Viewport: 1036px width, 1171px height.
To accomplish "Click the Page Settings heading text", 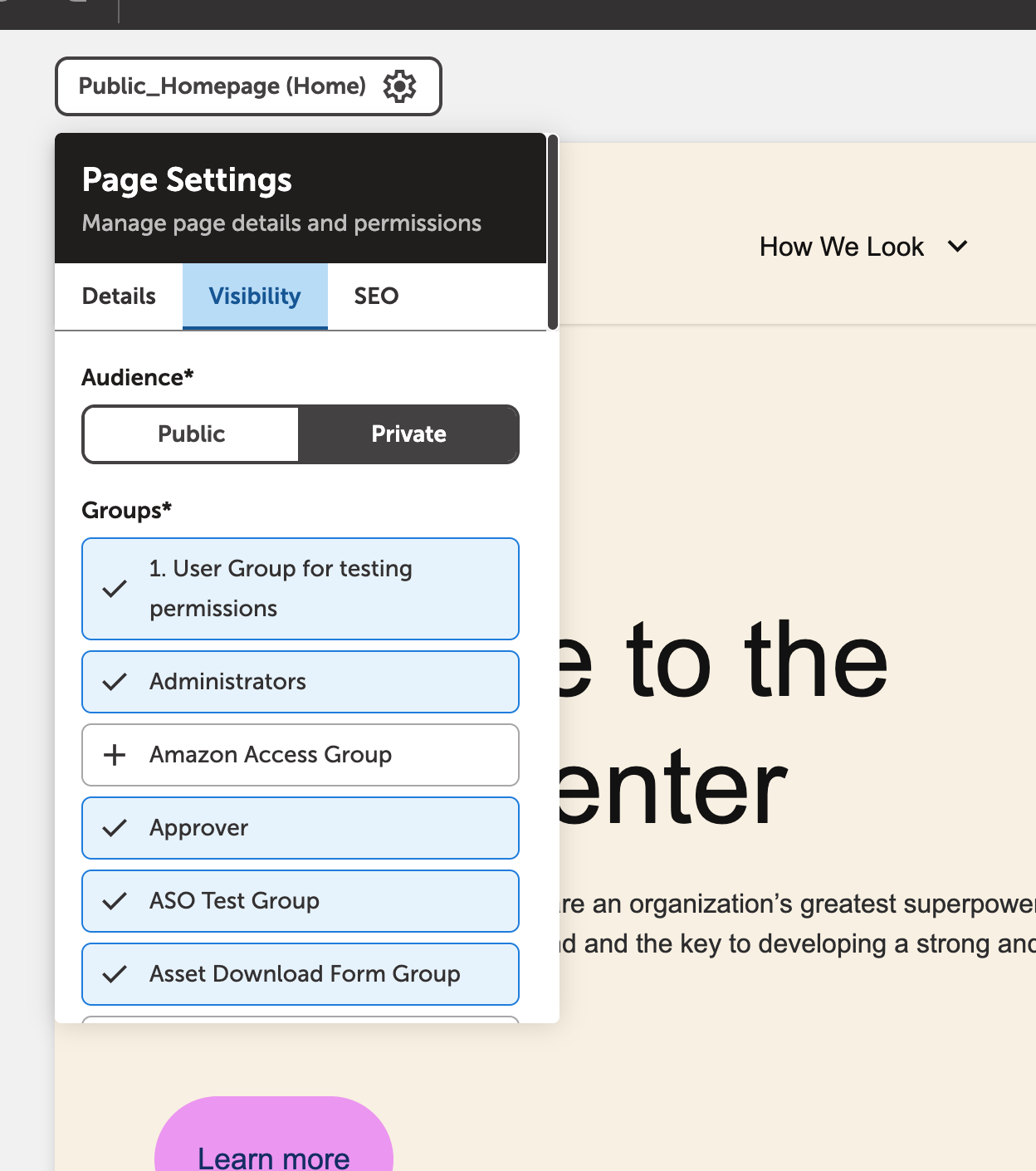I will click(x=187, y=180).
